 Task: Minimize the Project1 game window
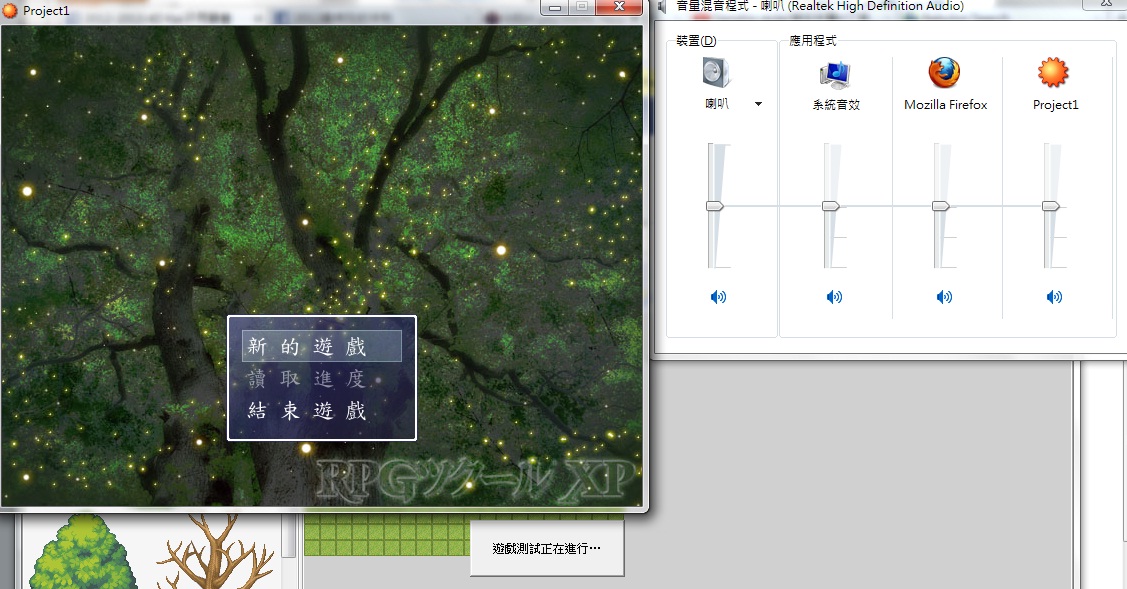(x=554, y=7)
